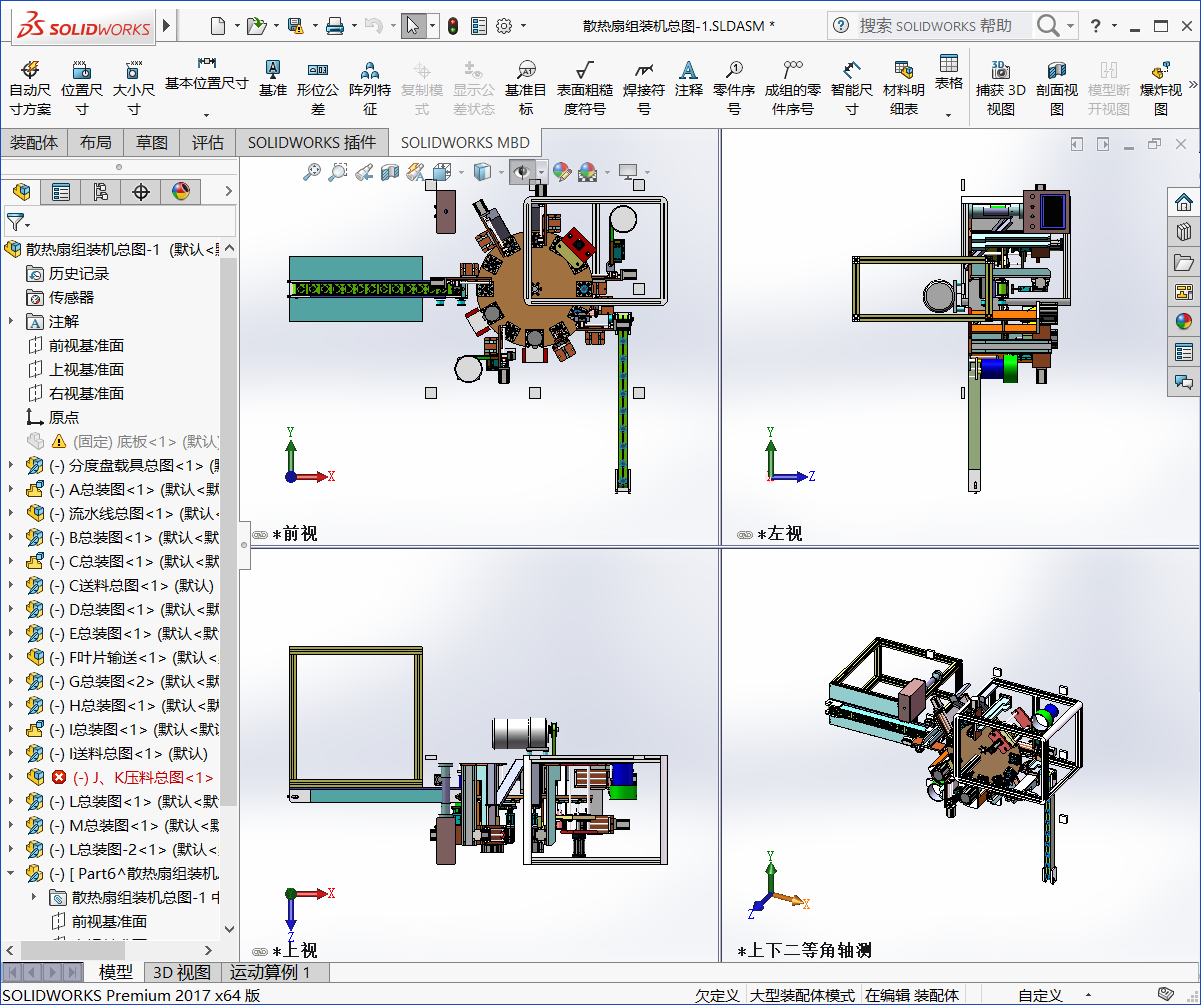Image resolution: width=1201 pixels, height=1005 pixels.
Task: Open the Section View (剖面视图) tool
Action: (x=1057, y=88)
